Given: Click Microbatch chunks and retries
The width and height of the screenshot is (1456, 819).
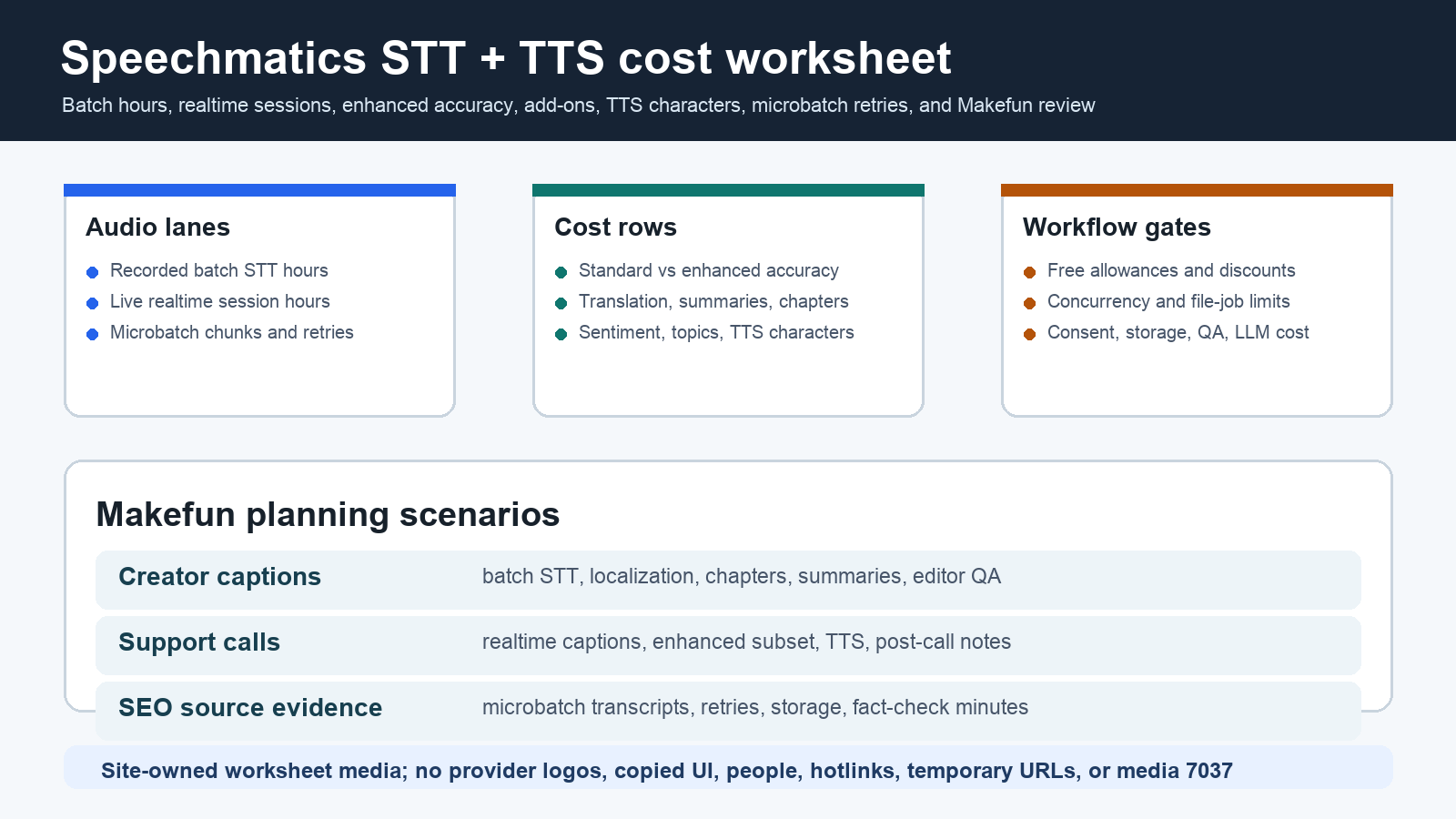Looking at the screenshot, I should pos(232,332).
